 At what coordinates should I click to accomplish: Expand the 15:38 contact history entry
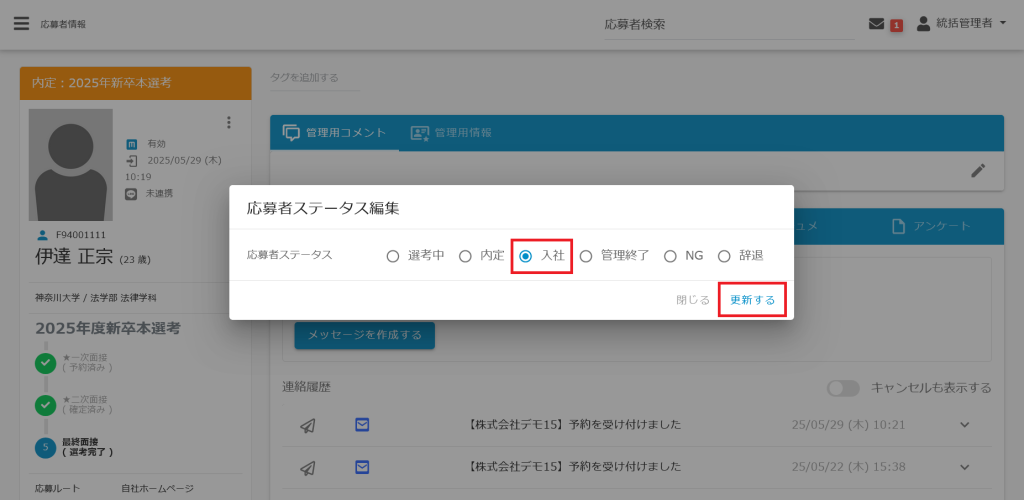pos(964,466)
